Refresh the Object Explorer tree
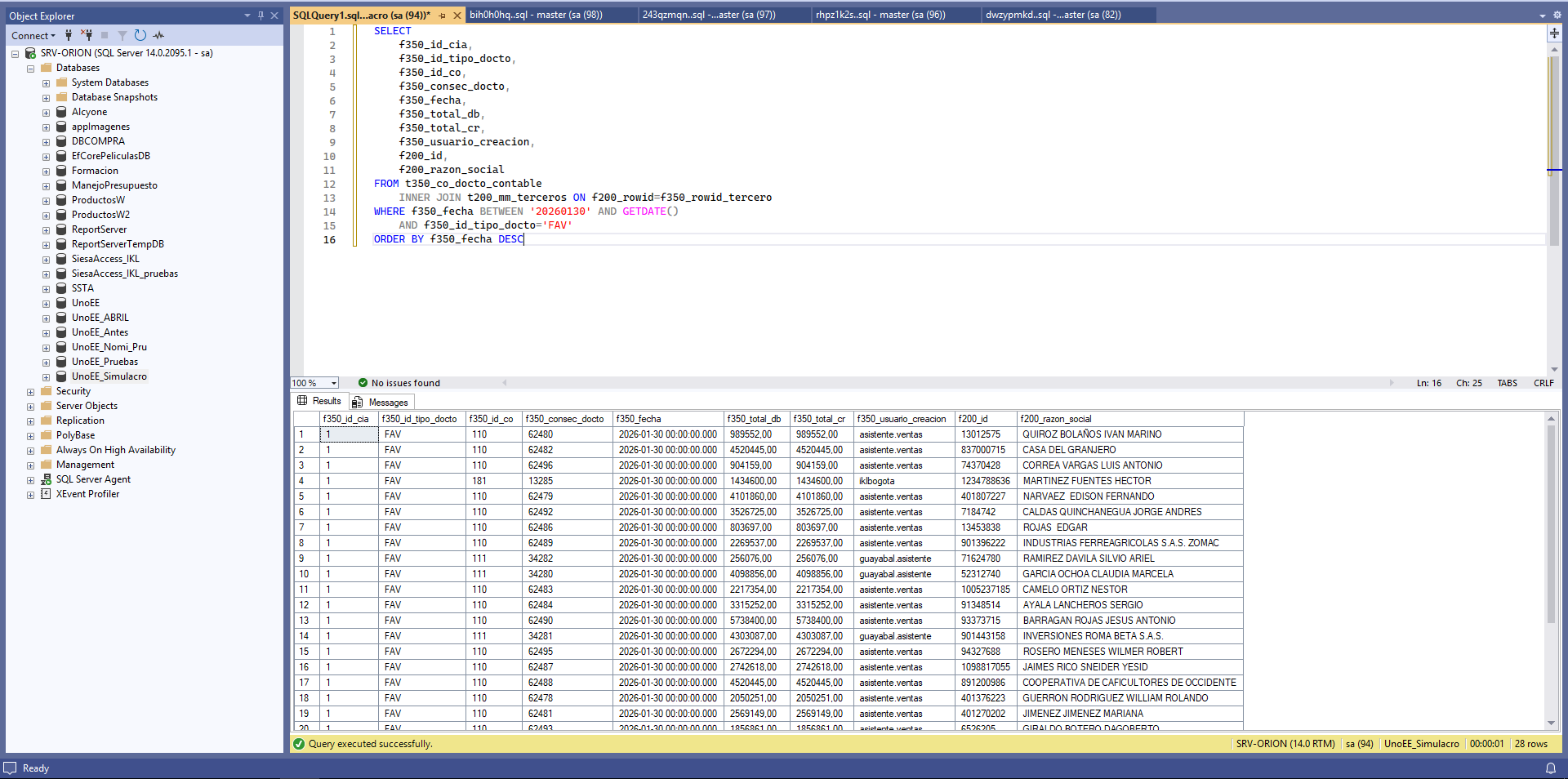 click(140, 35)
